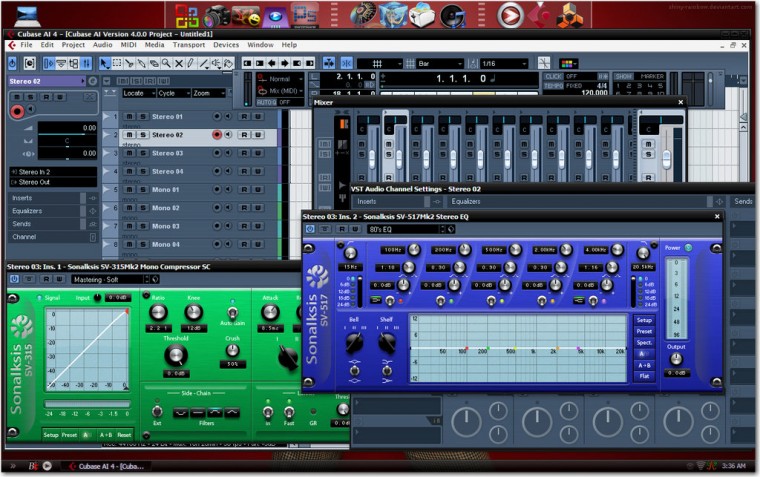Open the MIDI menu
760x477 pixels.
coord(128,45)
